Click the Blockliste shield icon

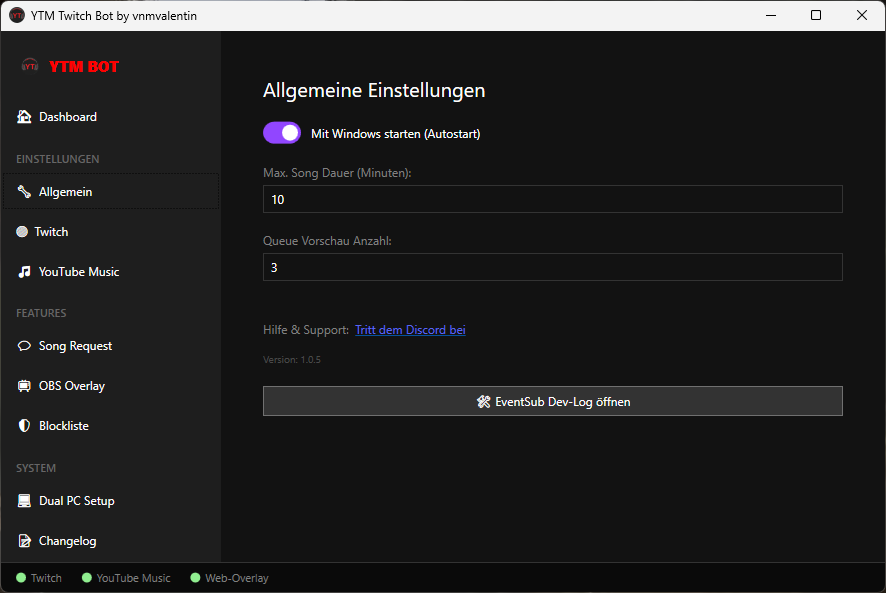tap(24, 426)
